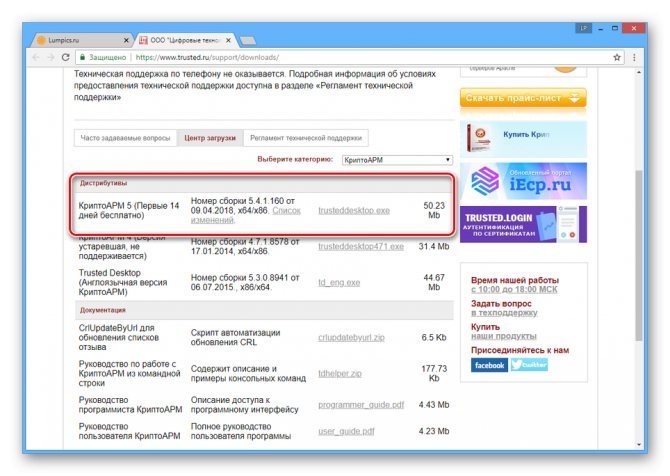Close the ООО Цифровые технологии tab

pos(229,40)
